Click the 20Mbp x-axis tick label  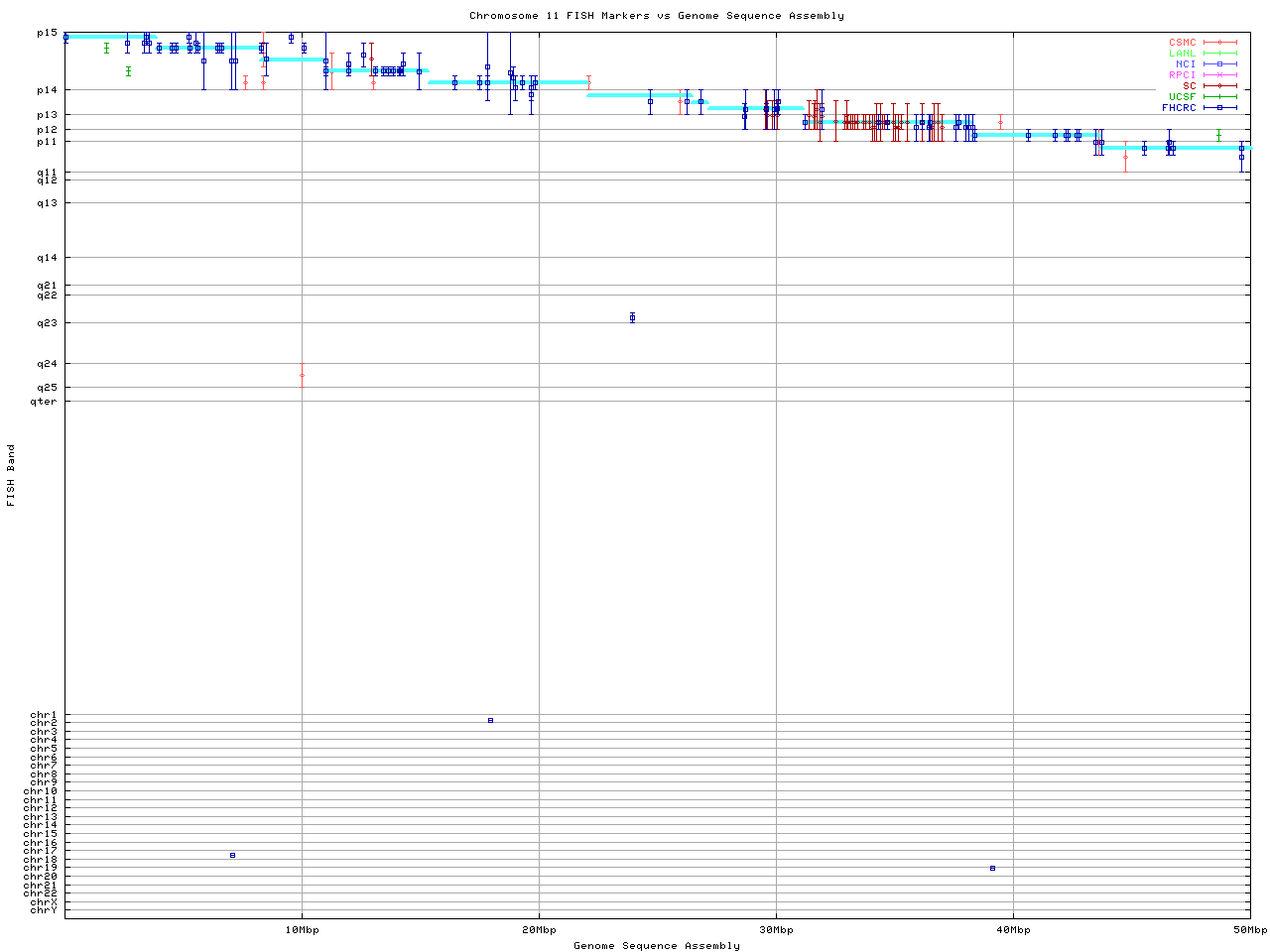tap(539, 930)
